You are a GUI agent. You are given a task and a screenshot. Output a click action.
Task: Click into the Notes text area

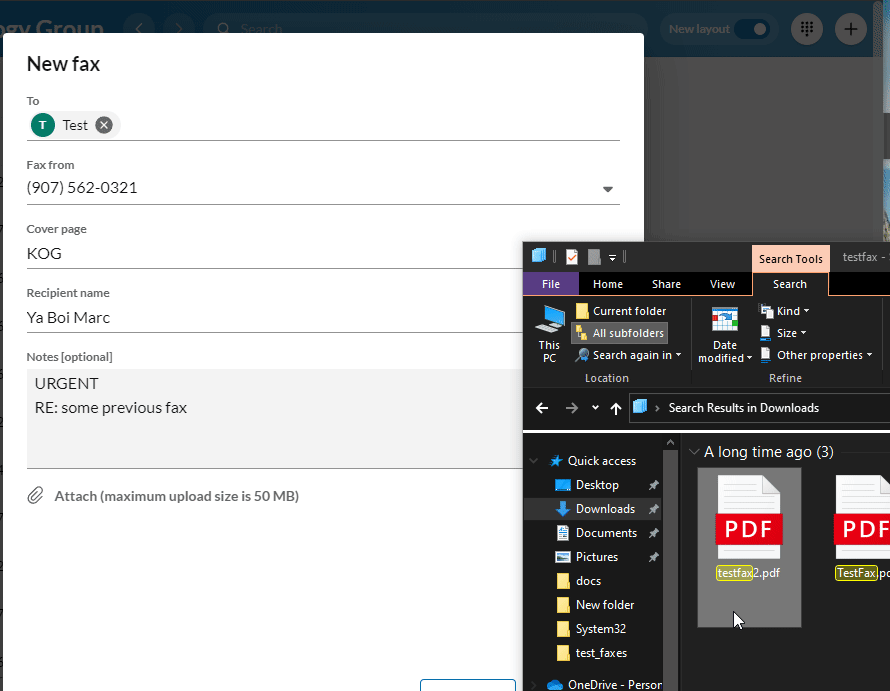274,418
